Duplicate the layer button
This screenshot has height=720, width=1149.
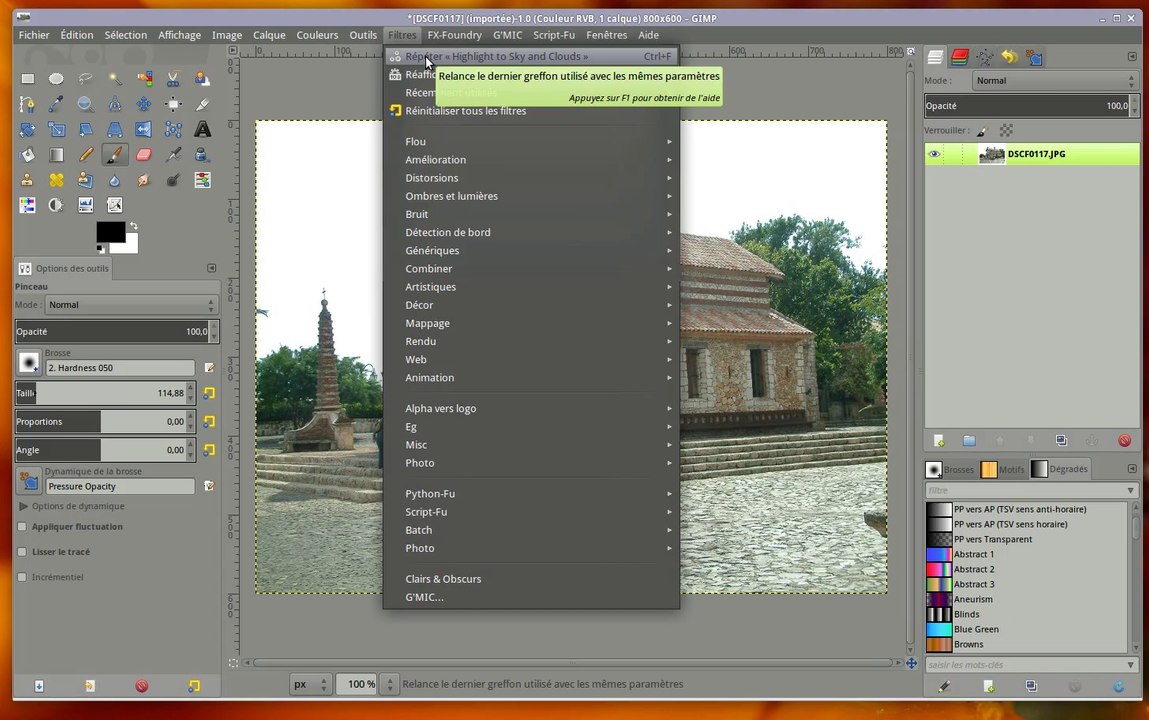click(x=1061, y=440)
